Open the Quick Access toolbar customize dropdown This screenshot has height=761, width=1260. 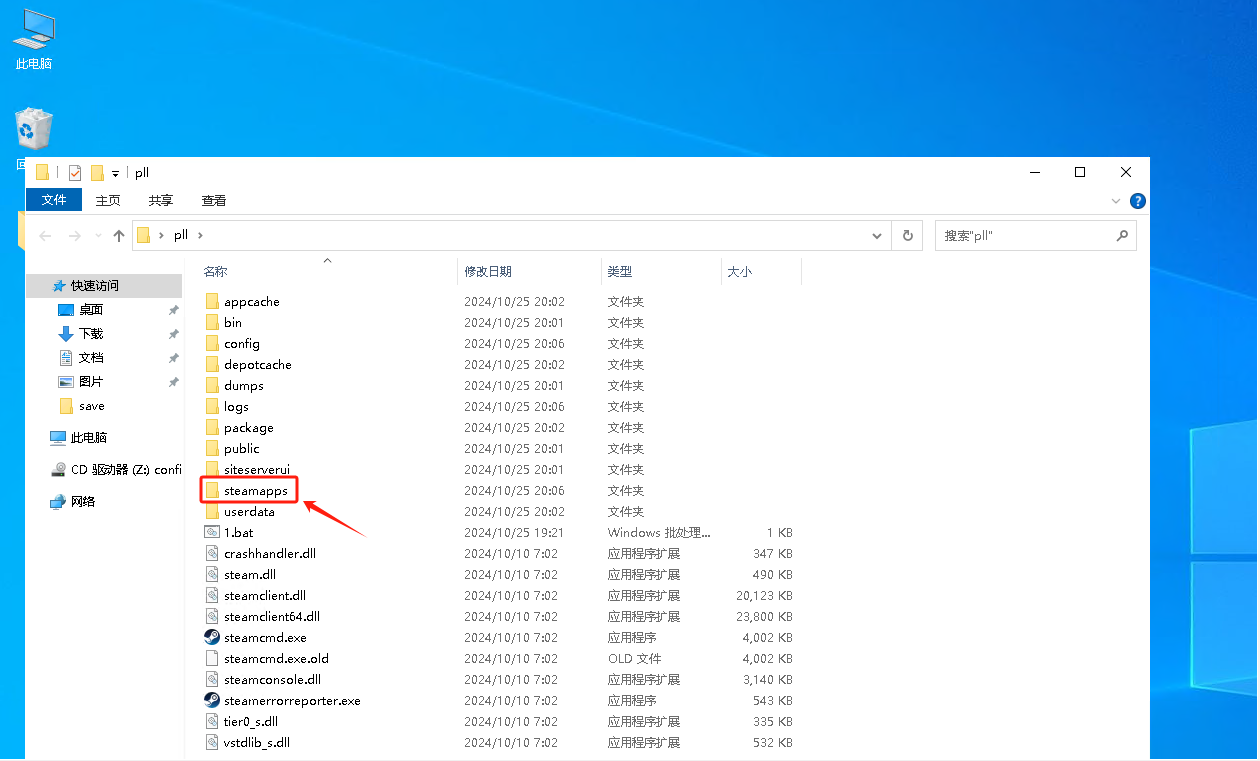tap(116, 173)
